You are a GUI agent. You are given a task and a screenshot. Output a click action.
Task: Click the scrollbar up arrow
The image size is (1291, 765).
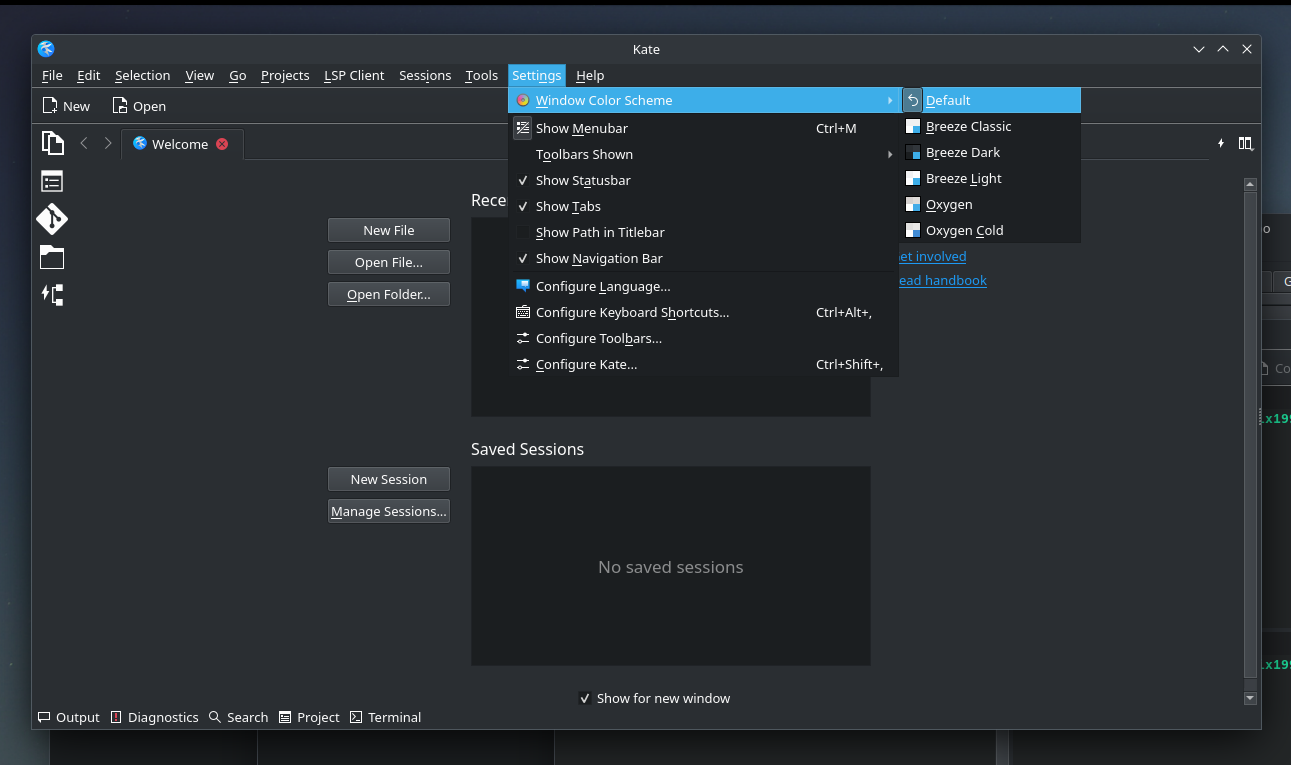pyautogui.click(x=1250, y=184)
